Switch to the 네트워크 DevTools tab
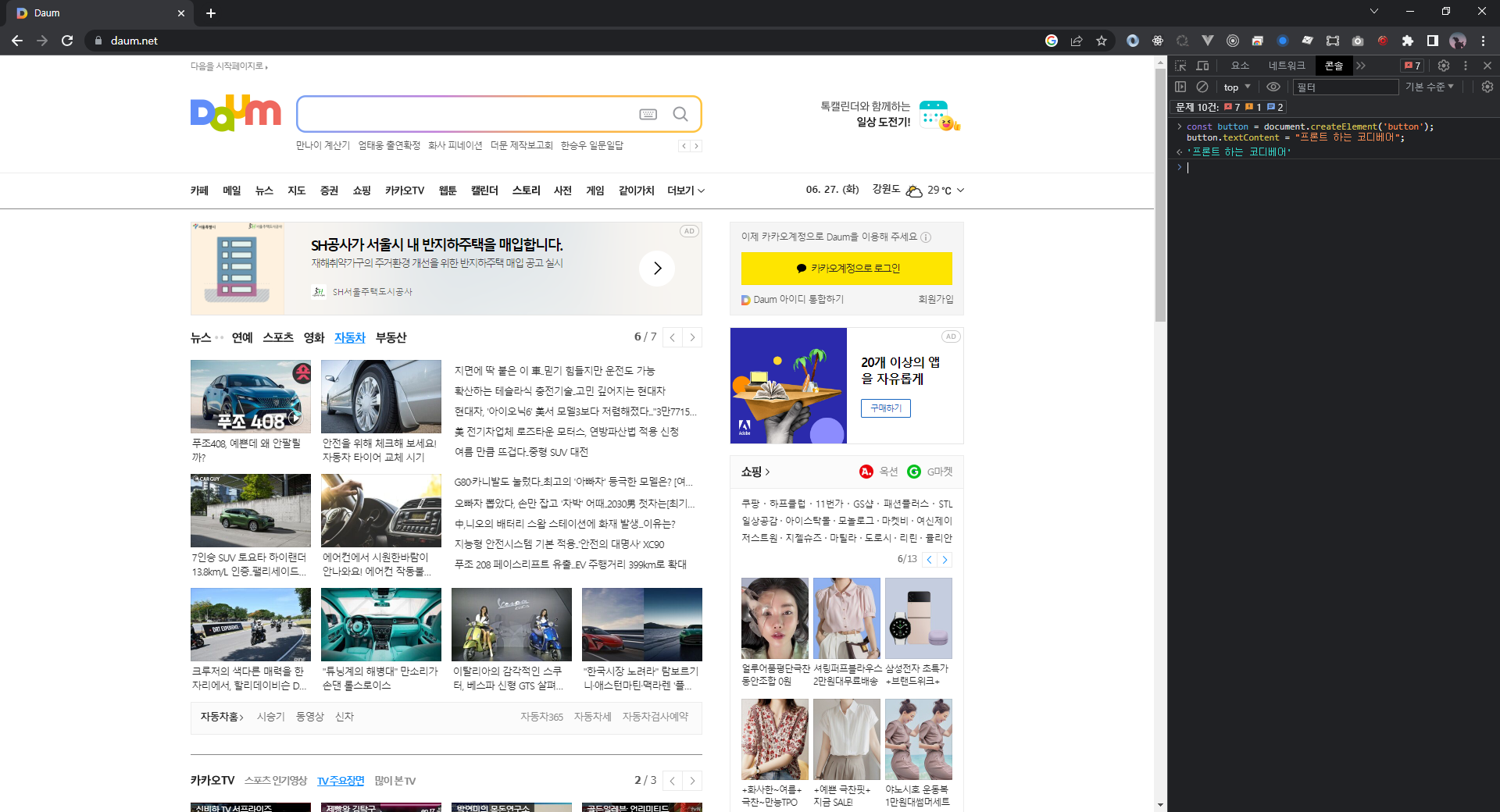The image size is (1500, 812). coord(1287,66)
